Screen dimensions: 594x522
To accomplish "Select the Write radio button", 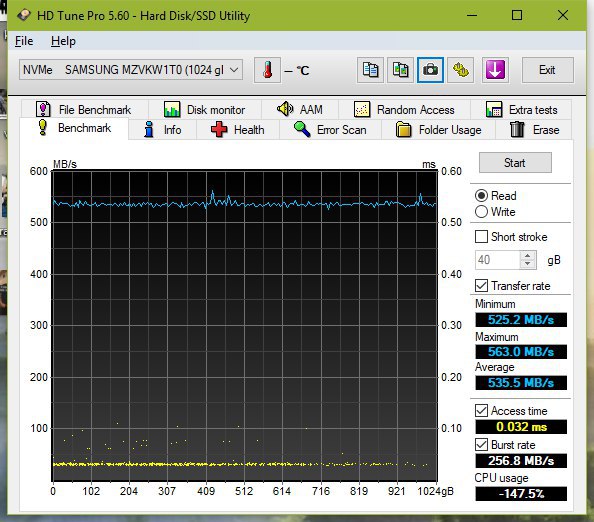I will point(481,212).
